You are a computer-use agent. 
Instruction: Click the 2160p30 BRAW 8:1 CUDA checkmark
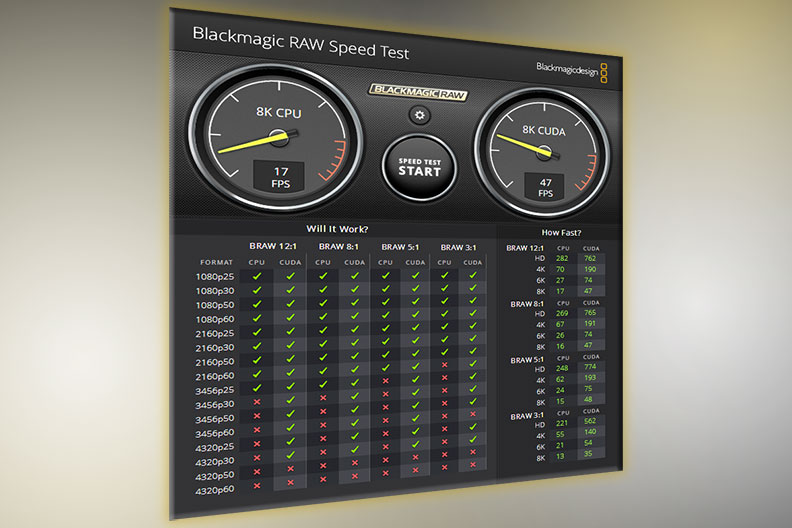coord(355,344)
